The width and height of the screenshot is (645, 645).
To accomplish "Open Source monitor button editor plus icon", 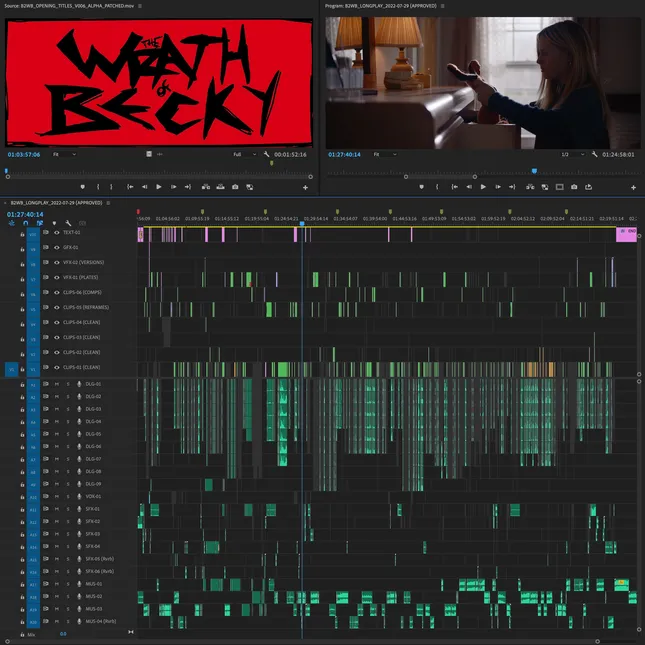I will pyautogui.click(x=305, y=188).
